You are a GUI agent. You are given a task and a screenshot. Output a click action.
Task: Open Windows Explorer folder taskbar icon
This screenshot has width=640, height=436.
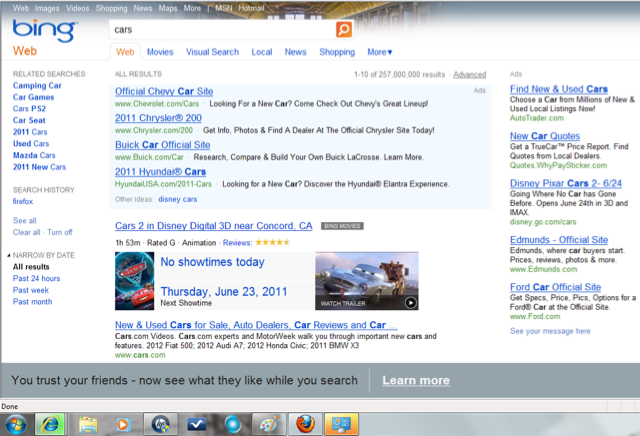click(88, 425)
